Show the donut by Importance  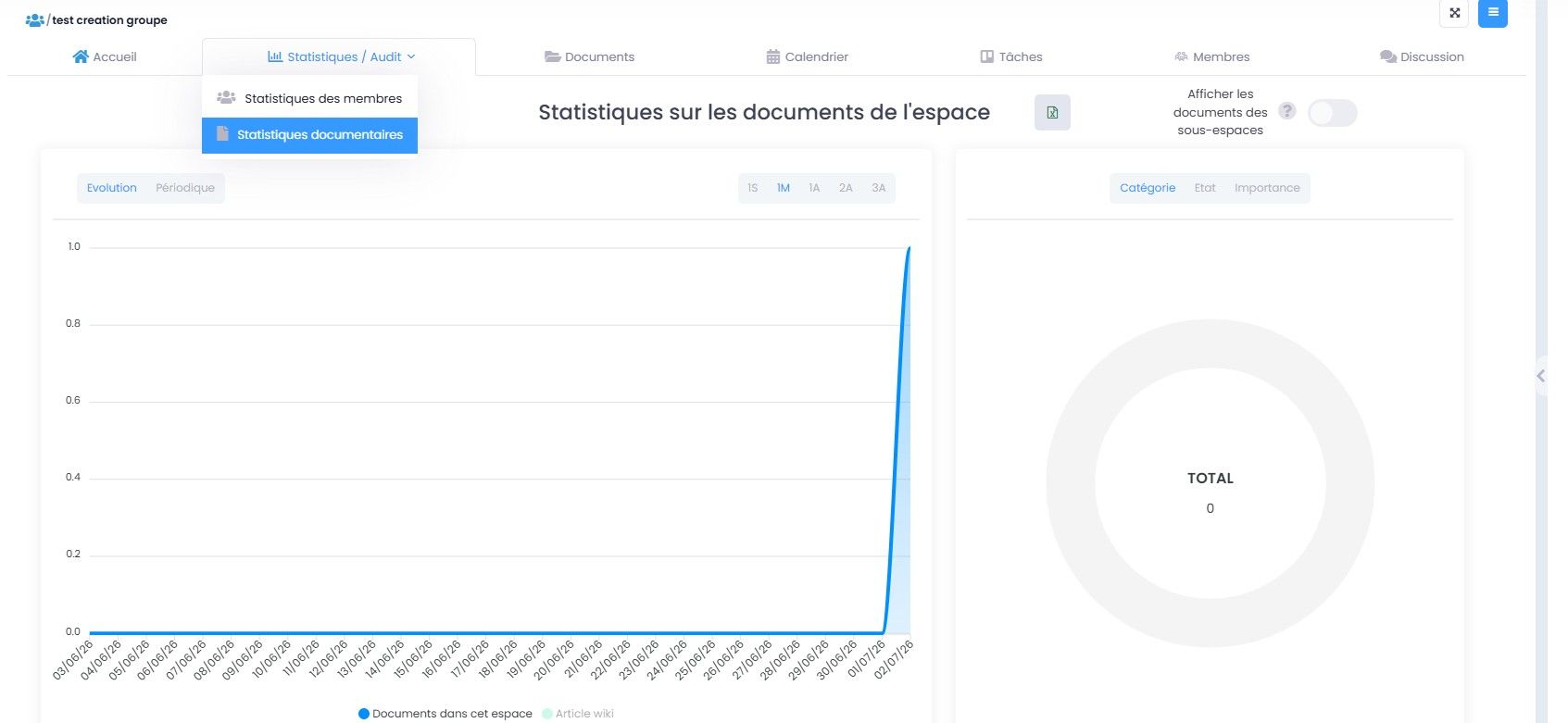tap(1267, 188)
